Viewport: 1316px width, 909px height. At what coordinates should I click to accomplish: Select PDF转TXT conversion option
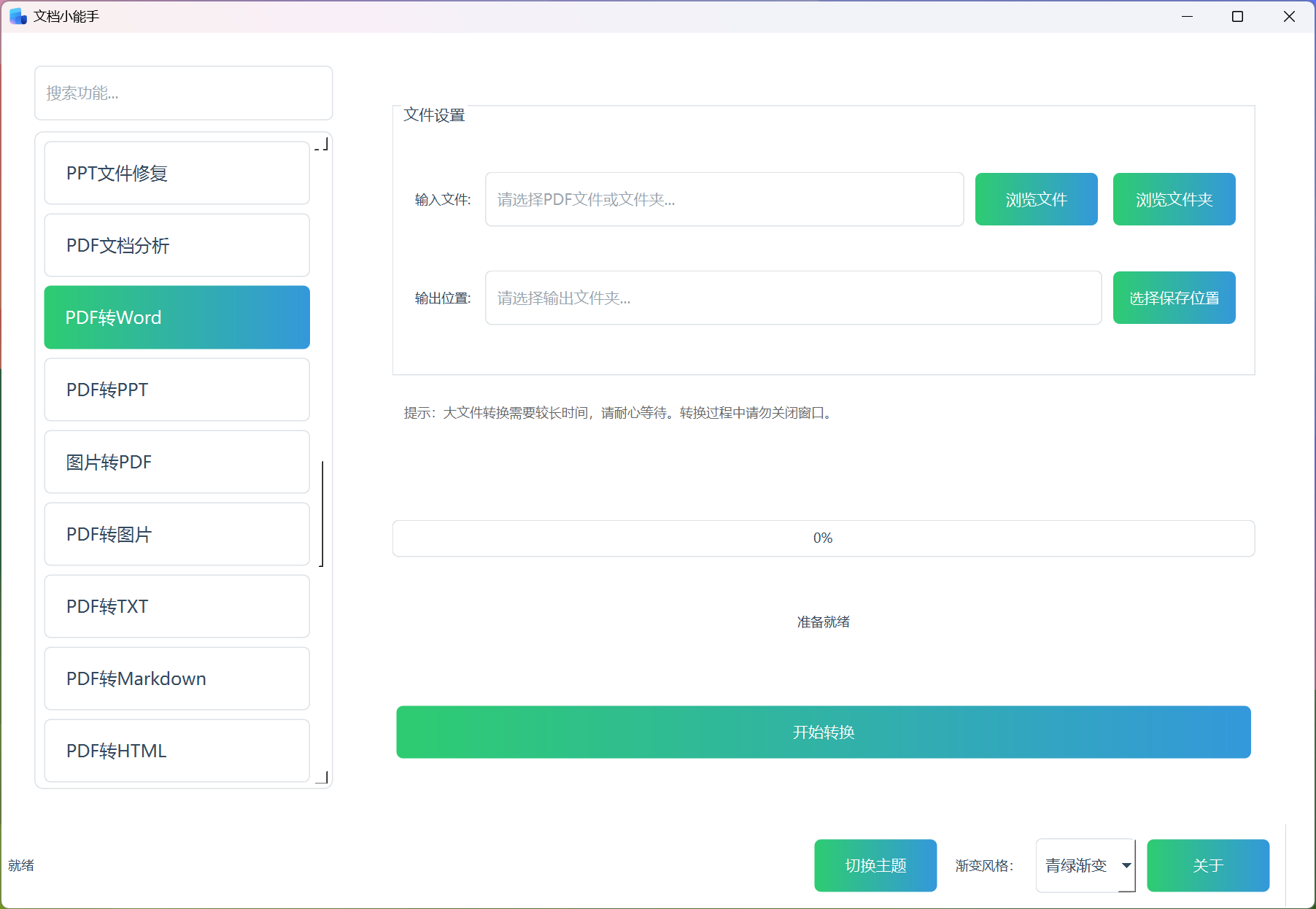[177, 606]
